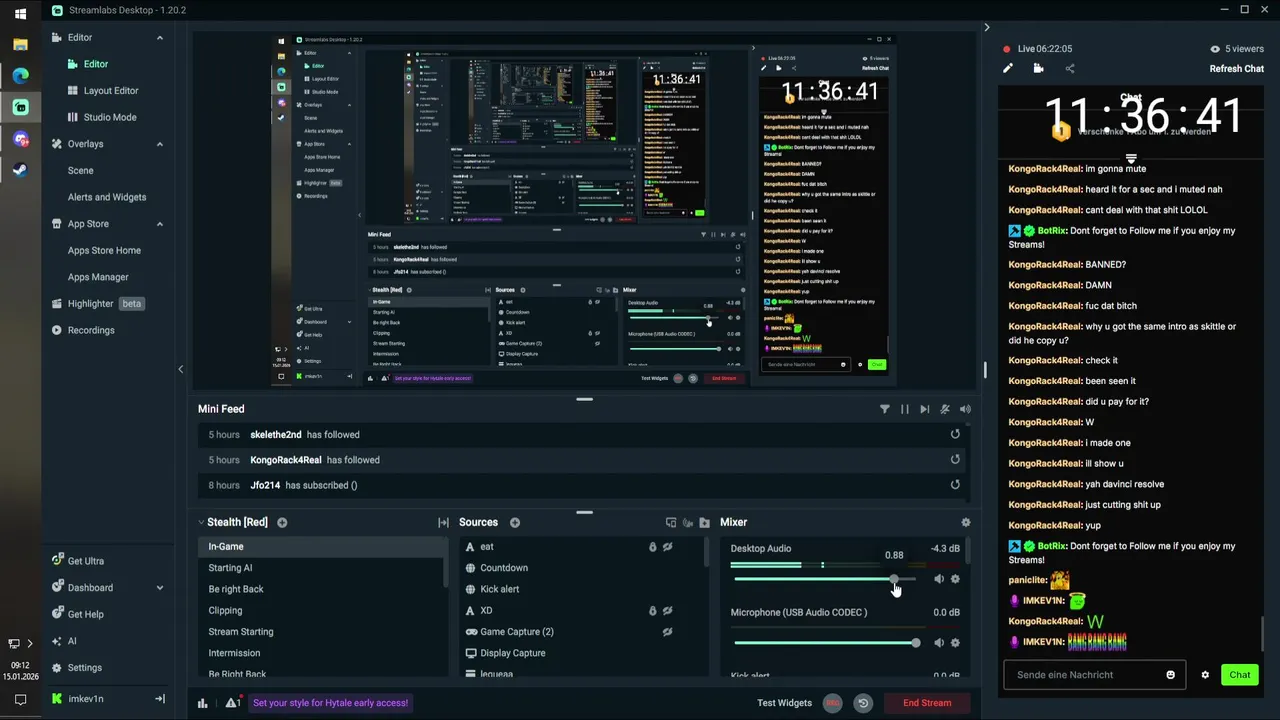Collapse the App Store section chevron

point(159,224)
